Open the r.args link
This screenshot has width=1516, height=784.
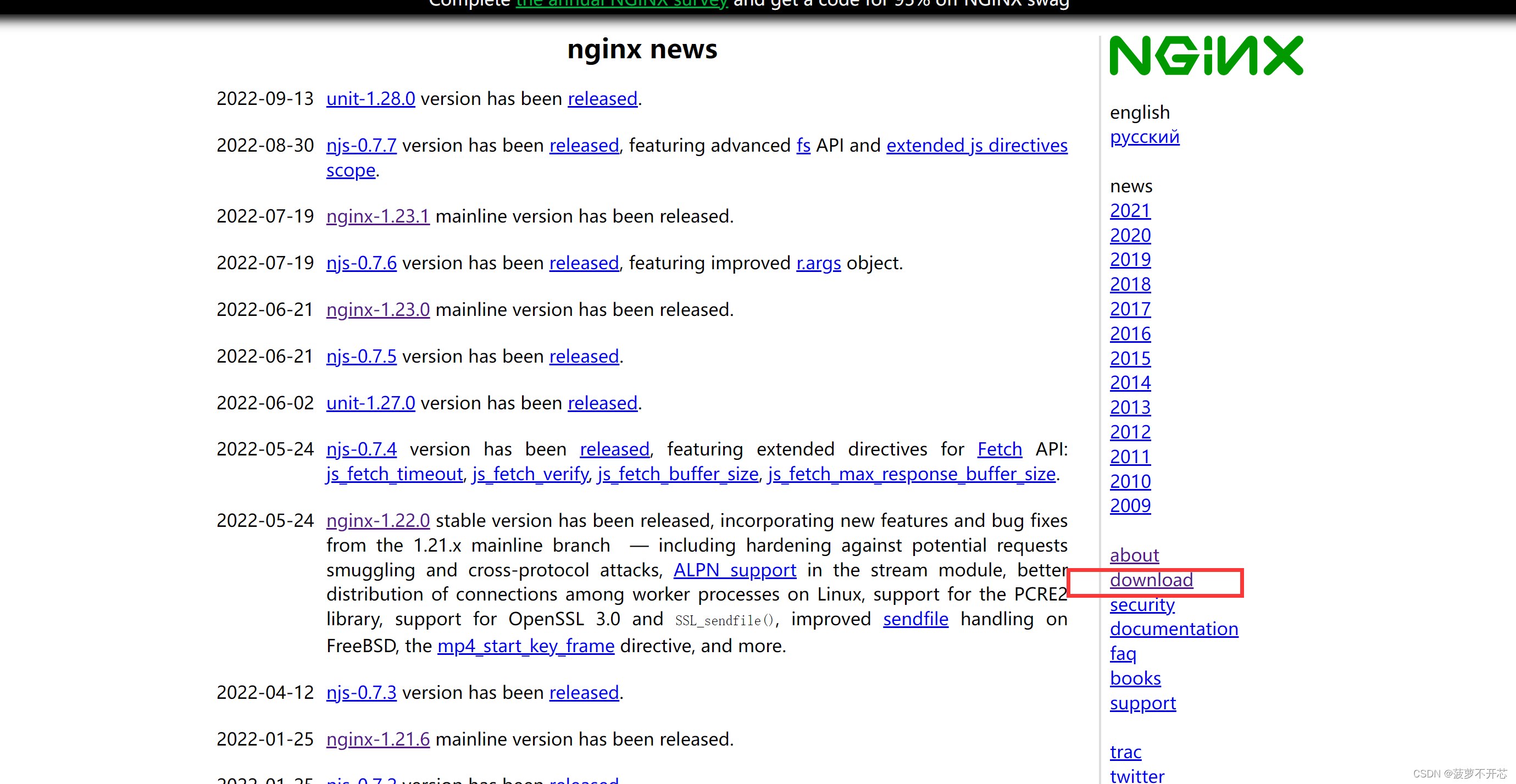pyautogui.click(x=818, y=263)
